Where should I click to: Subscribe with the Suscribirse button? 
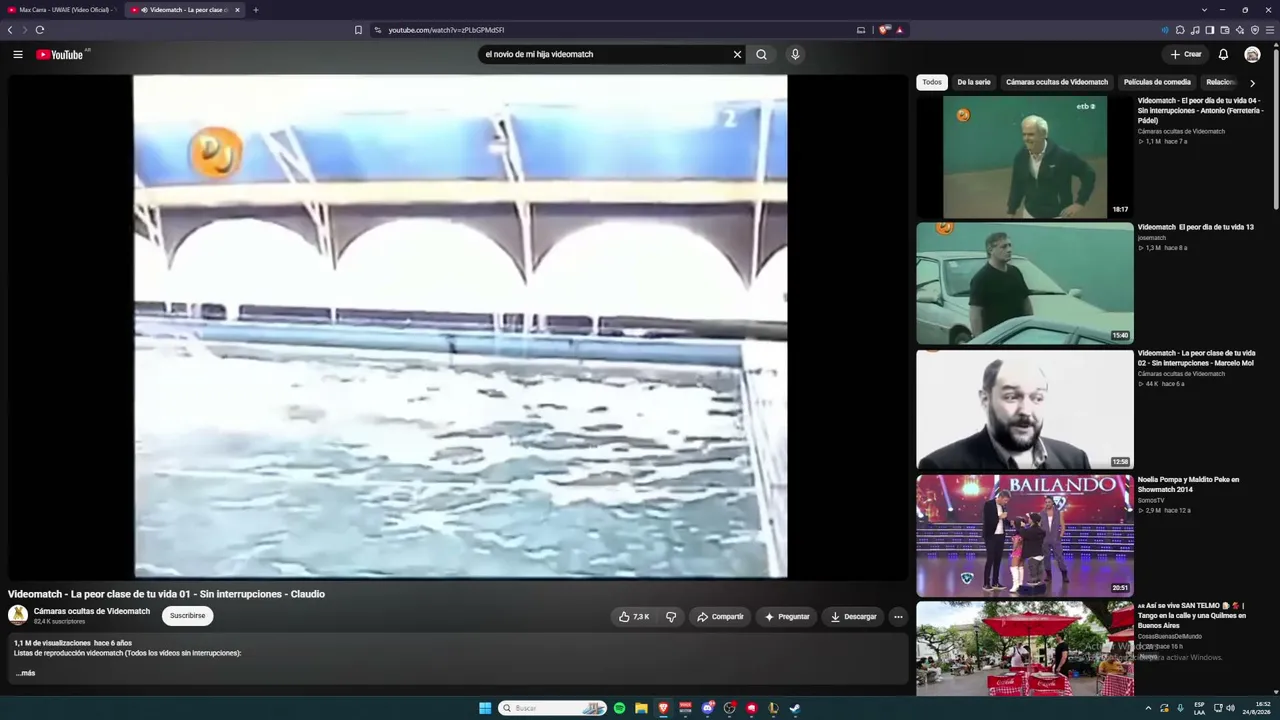click(187, 616)
